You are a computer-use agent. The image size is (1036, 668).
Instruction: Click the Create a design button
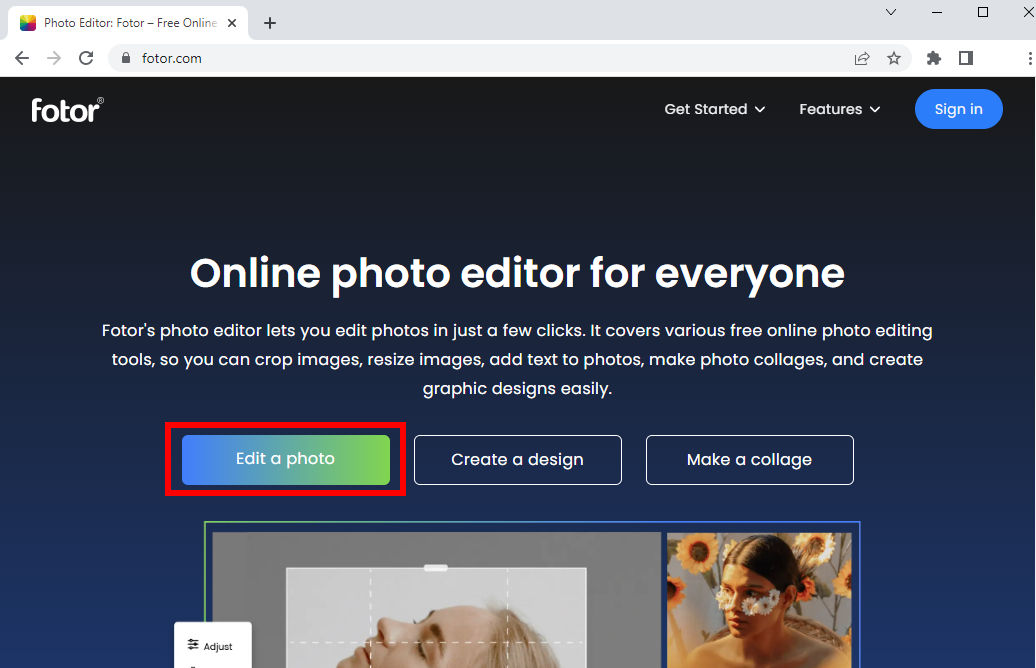tap(517, 460)
